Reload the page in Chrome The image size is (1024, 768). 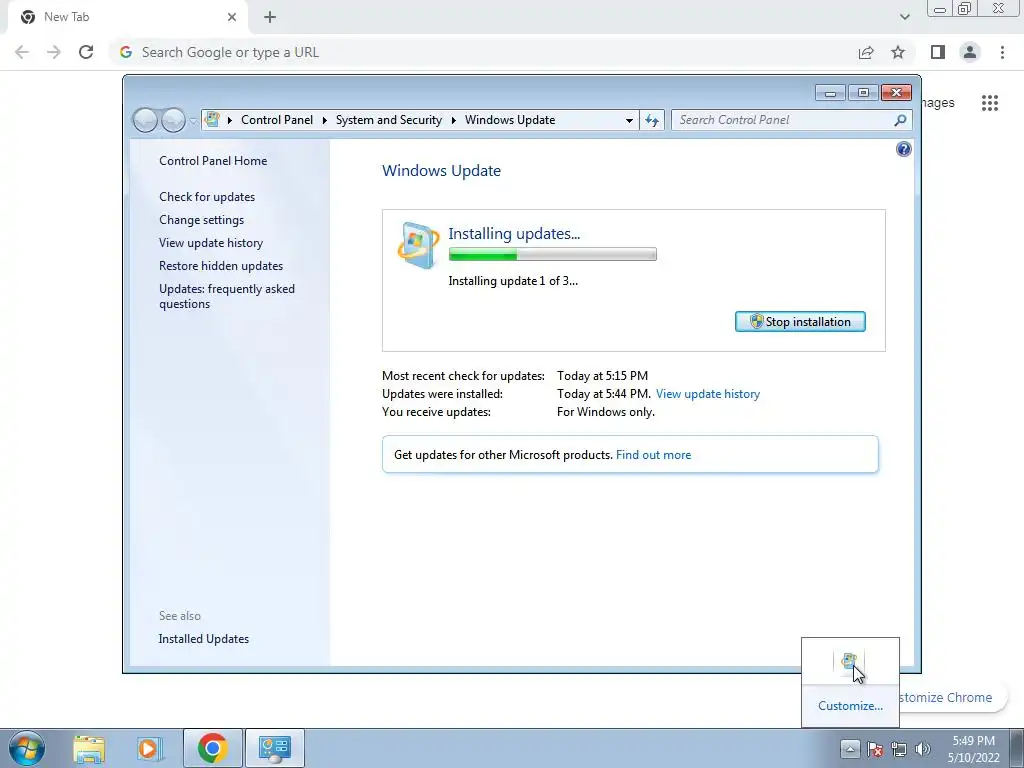tap(86, 52)
